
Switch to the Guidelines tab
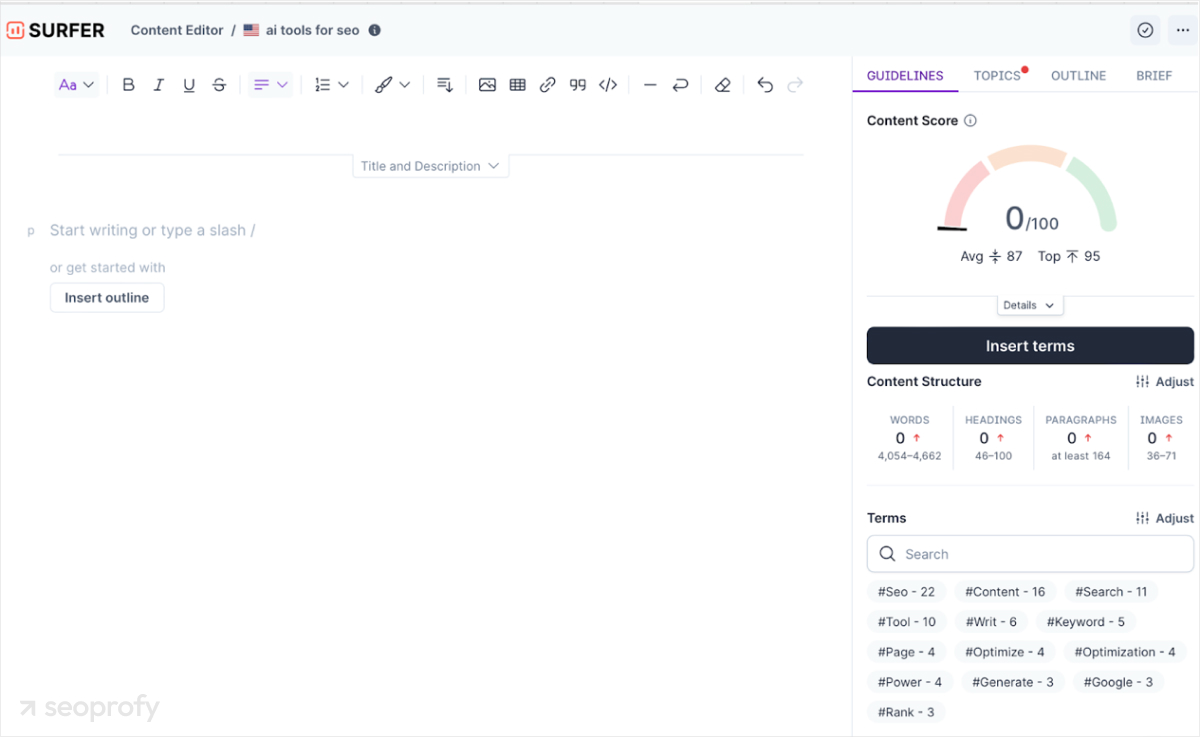click(905, 75)
